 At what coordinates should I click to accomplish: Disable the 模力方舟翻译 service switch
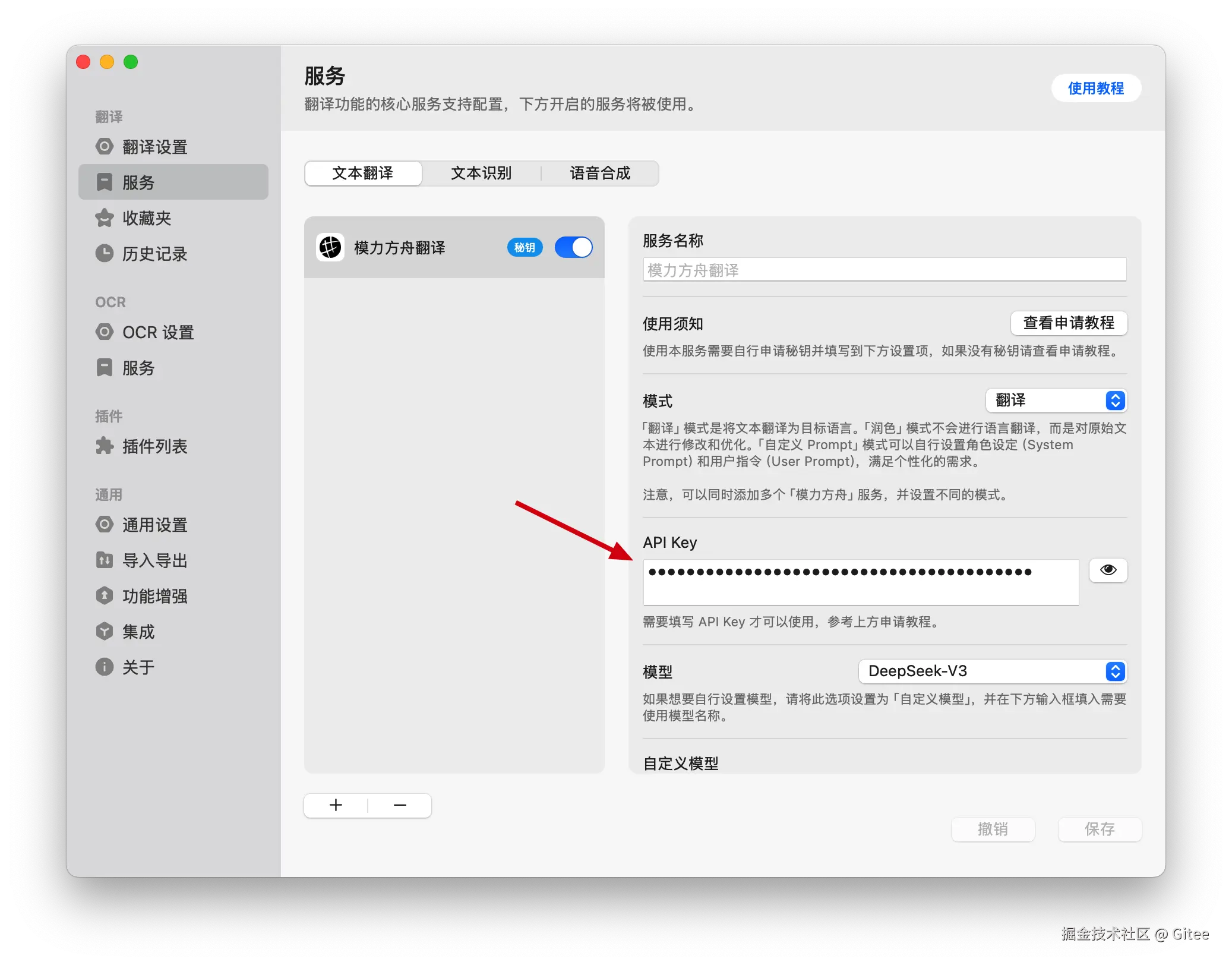573,247
